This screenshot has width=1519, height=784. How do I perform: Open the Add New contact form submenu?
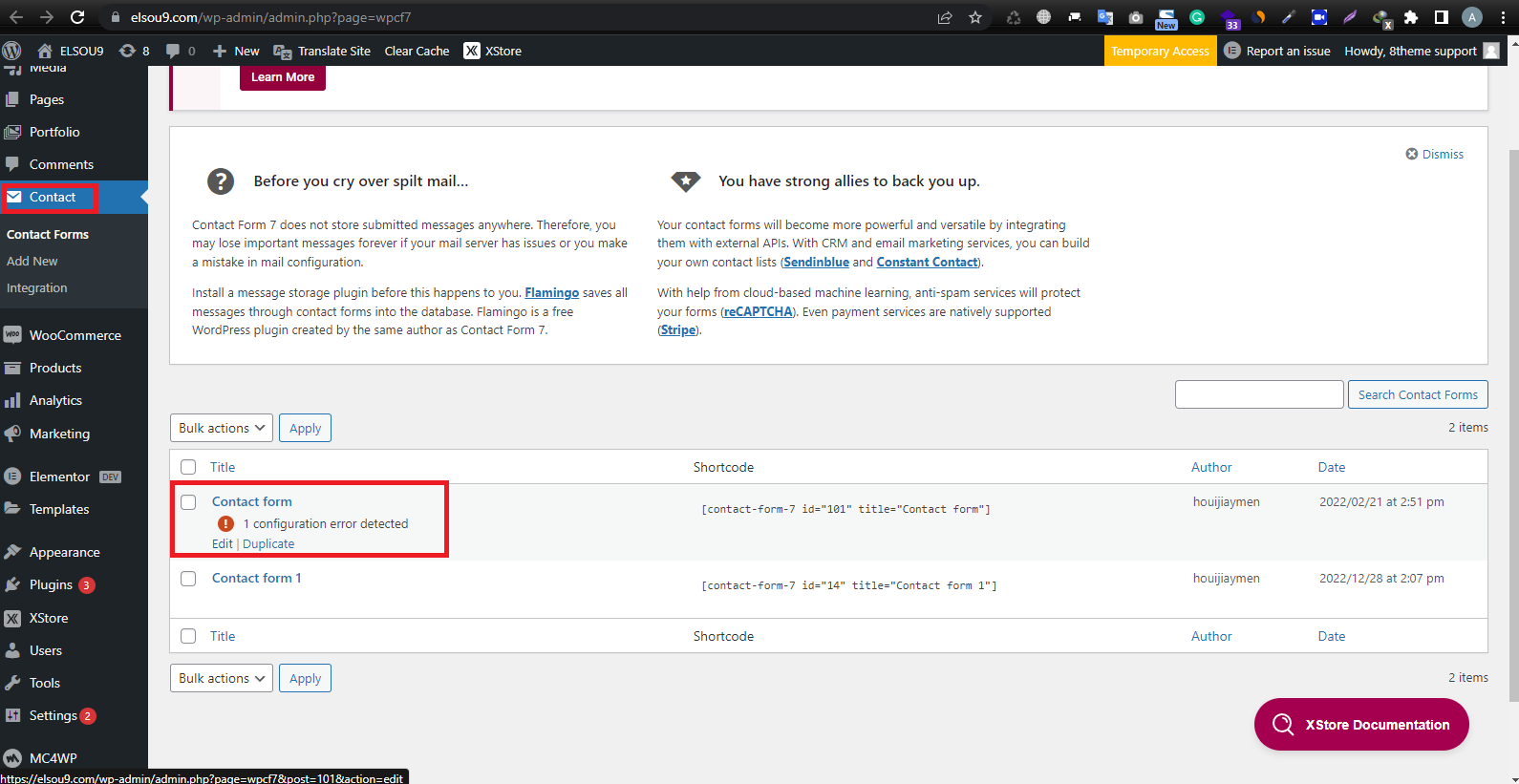click(x=32, y=261)
